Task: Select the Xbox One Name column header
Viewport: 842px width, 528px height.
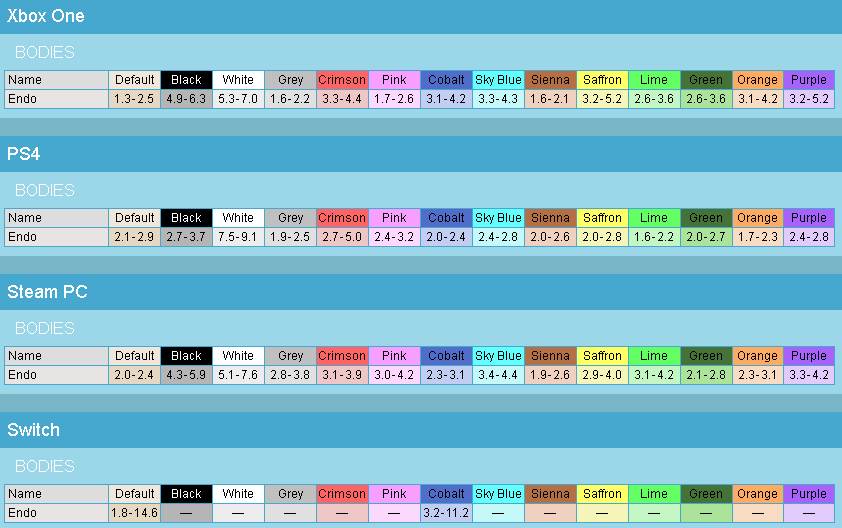Action: point(56,80)
